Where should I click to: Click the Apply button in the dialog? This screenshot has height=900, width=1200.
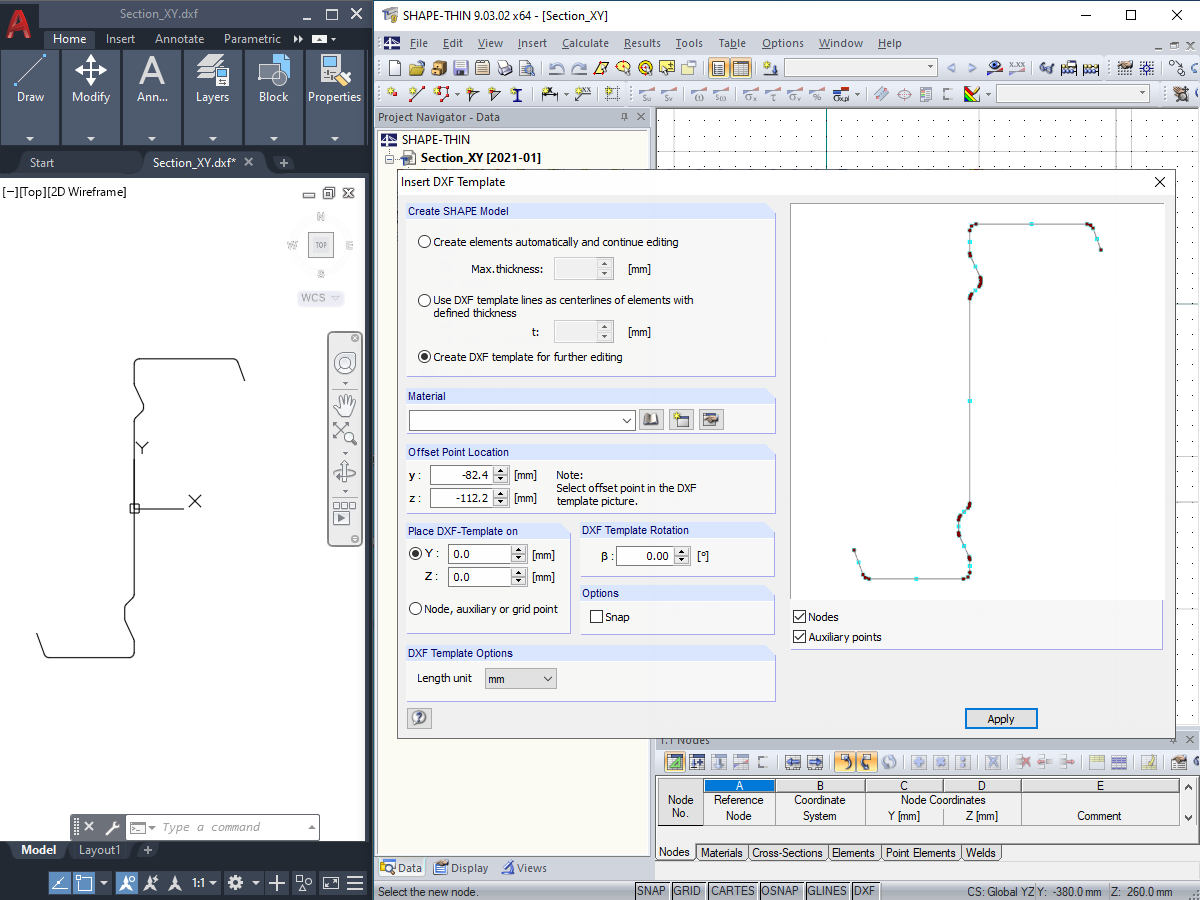(x=1000, y=718)
